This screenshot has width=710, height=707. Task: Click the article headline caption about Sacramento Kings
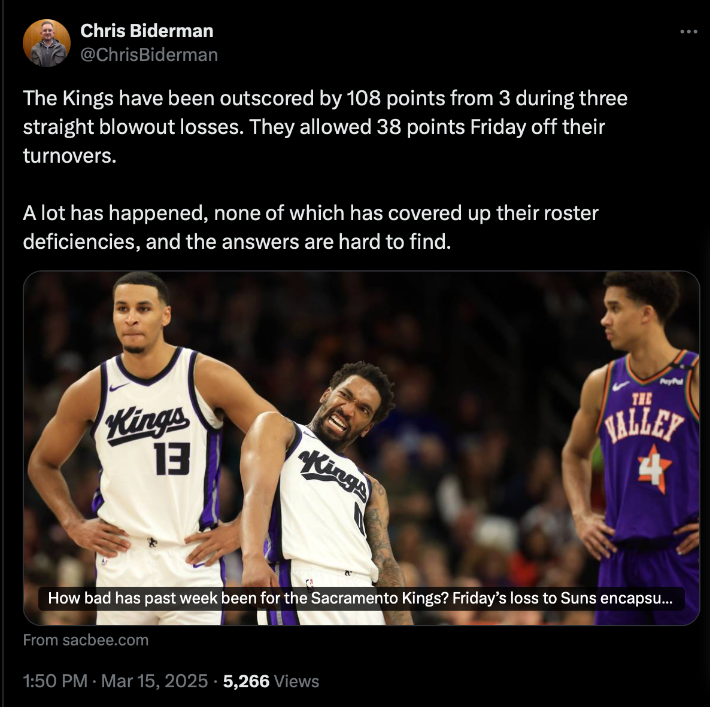click(360, 598)
